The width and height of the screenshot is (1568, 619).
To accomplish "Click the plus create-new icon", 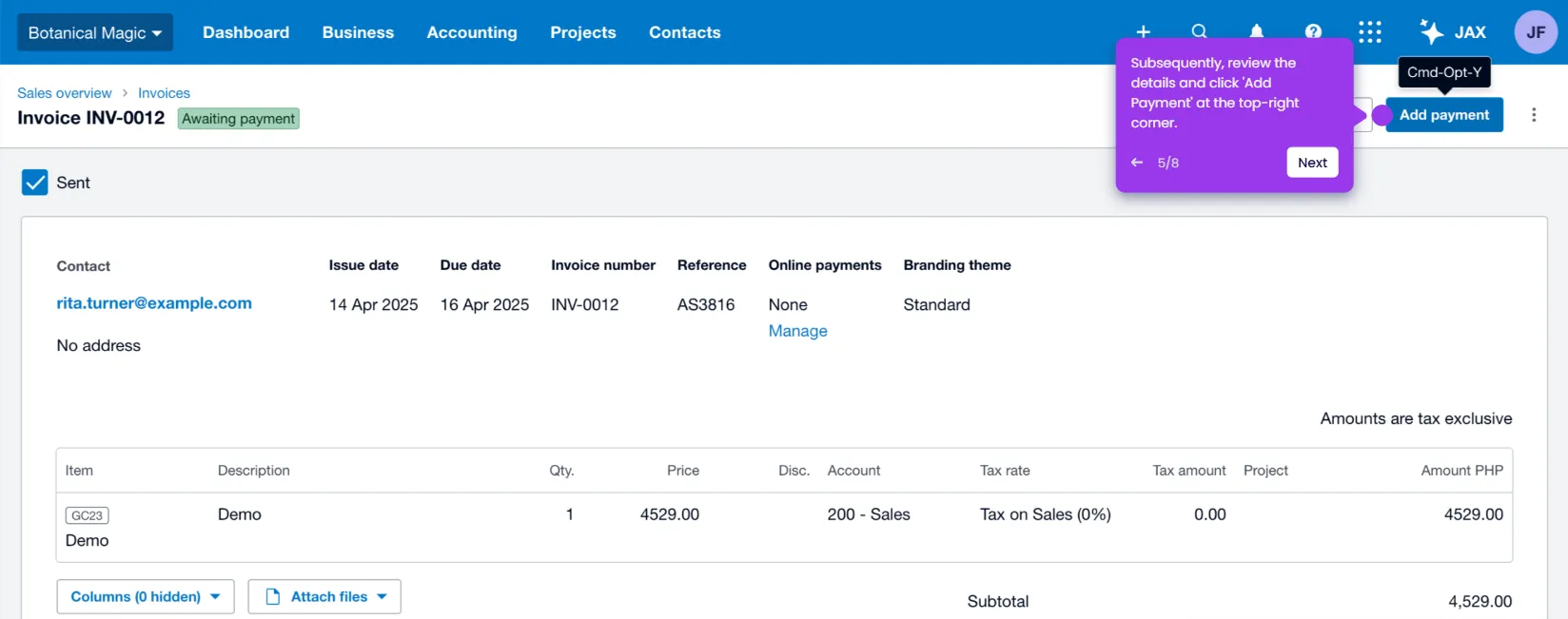I will click(x=1144, y=31).
